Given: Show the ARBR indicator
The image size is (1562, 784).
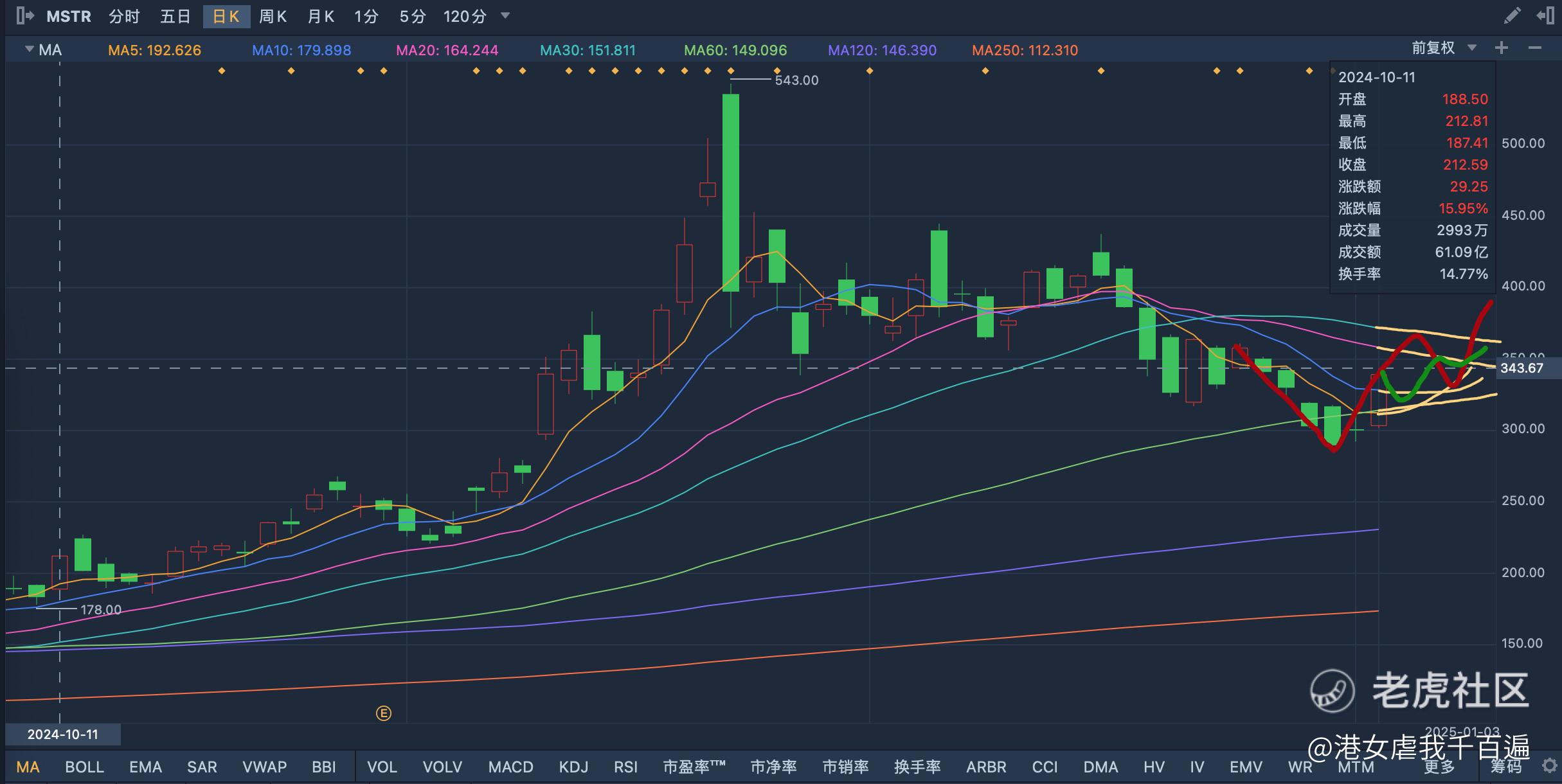Looking at the screenshot, I should tap(986, 767).
